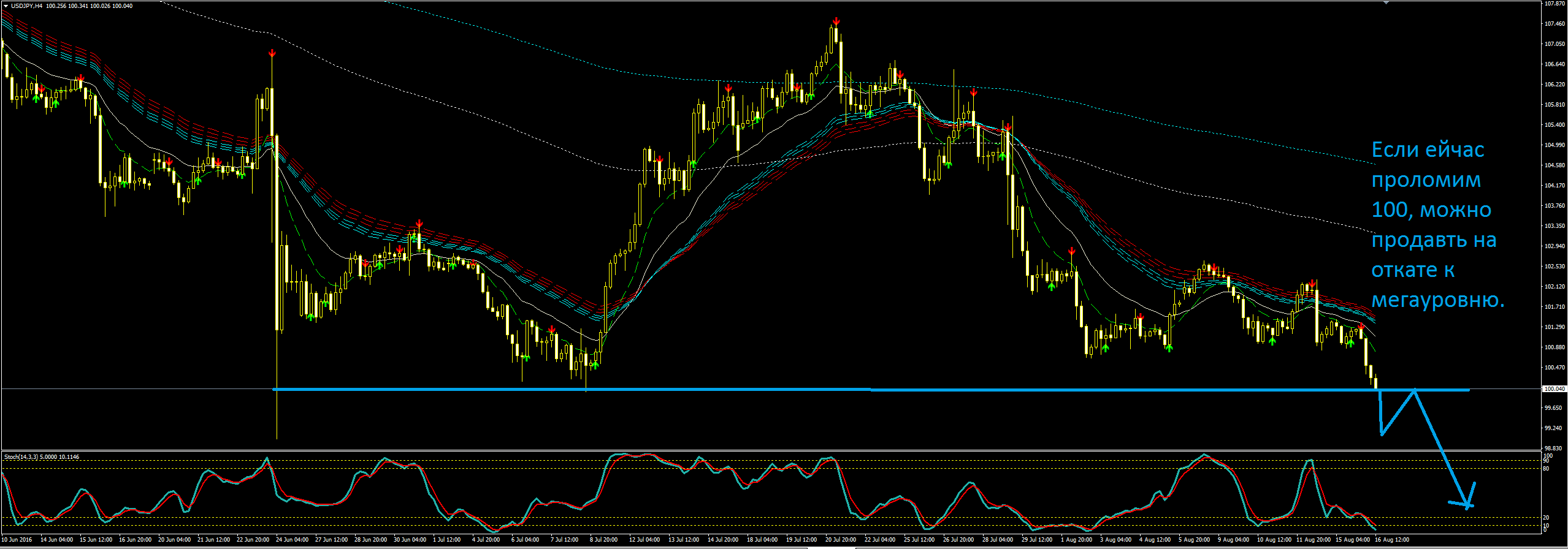
Task: Click the 100.470 price axis label
Action: point(1555,368)
